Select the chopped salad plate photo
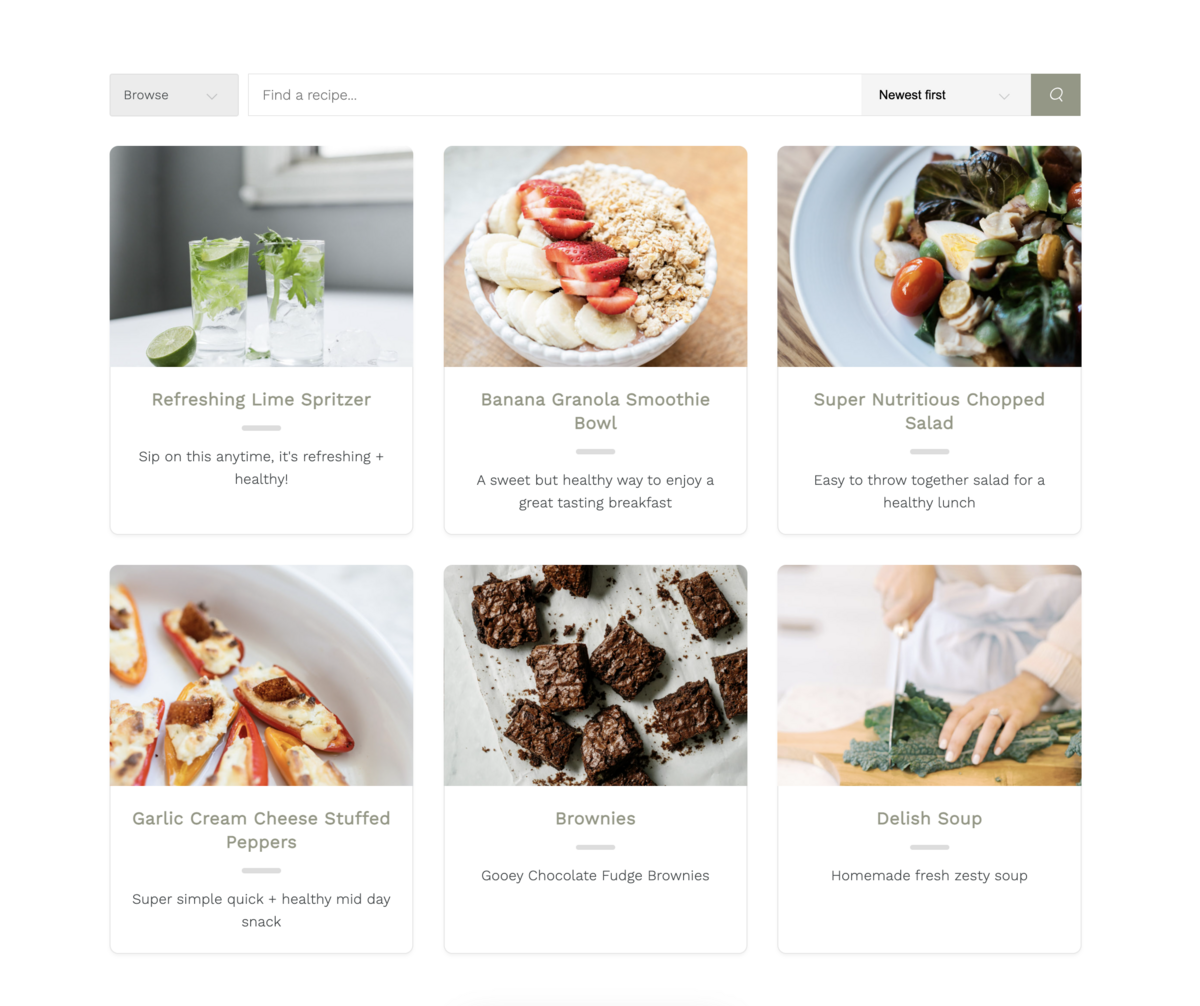The width and height of the screenshot is (1200, 1006). (x=929, y=256)
